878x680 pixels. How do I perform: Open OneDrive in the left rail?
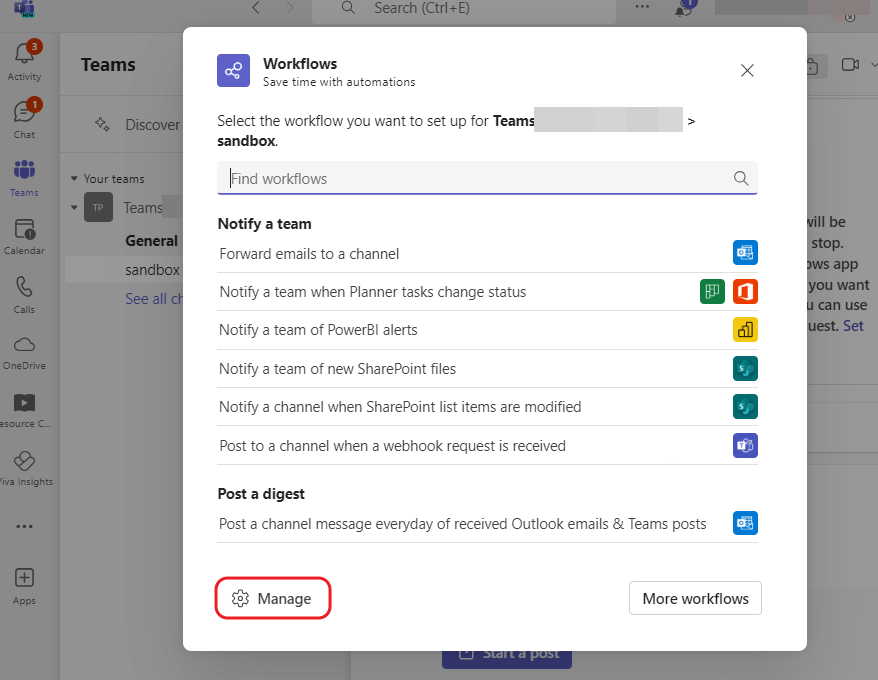pyautogui.click(x=24, y=353)
